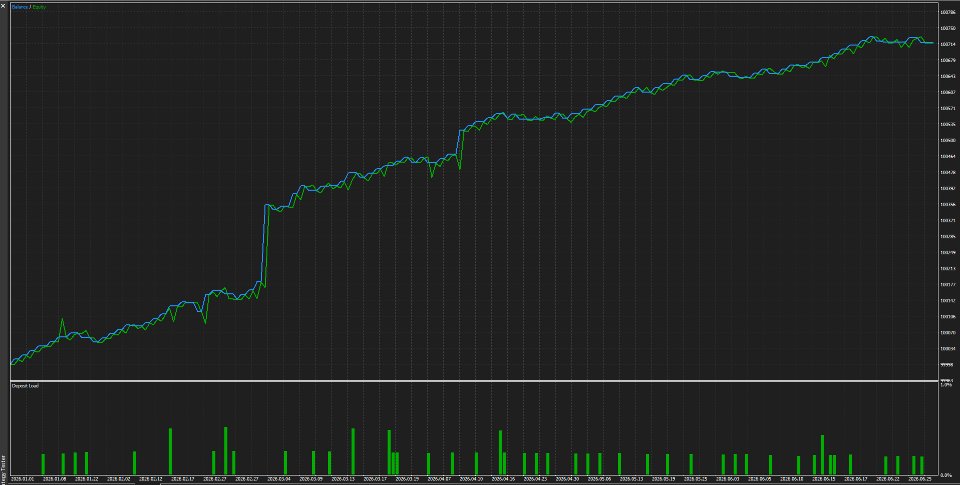Click the Deposit Load chart title

(x=25, y=386)
